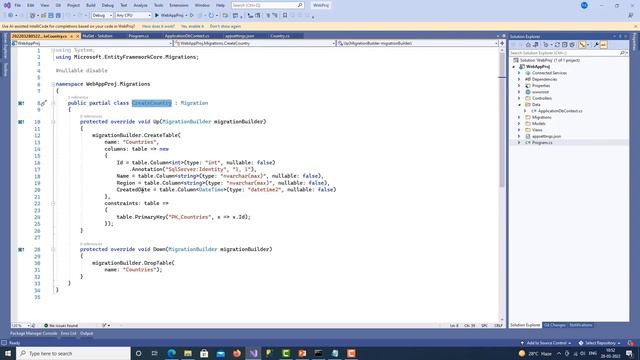640x360 pixels.
Task: Select Program.cs in Solution Explorer
Action: click(x=542, y=142)
